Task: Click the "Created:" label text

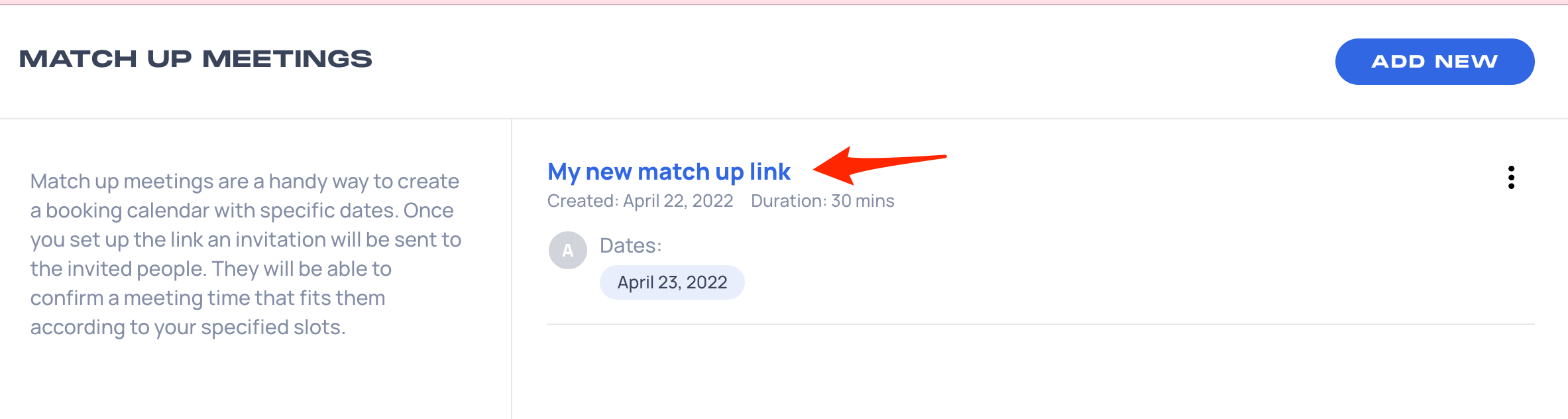Action: tap(583, 201)
